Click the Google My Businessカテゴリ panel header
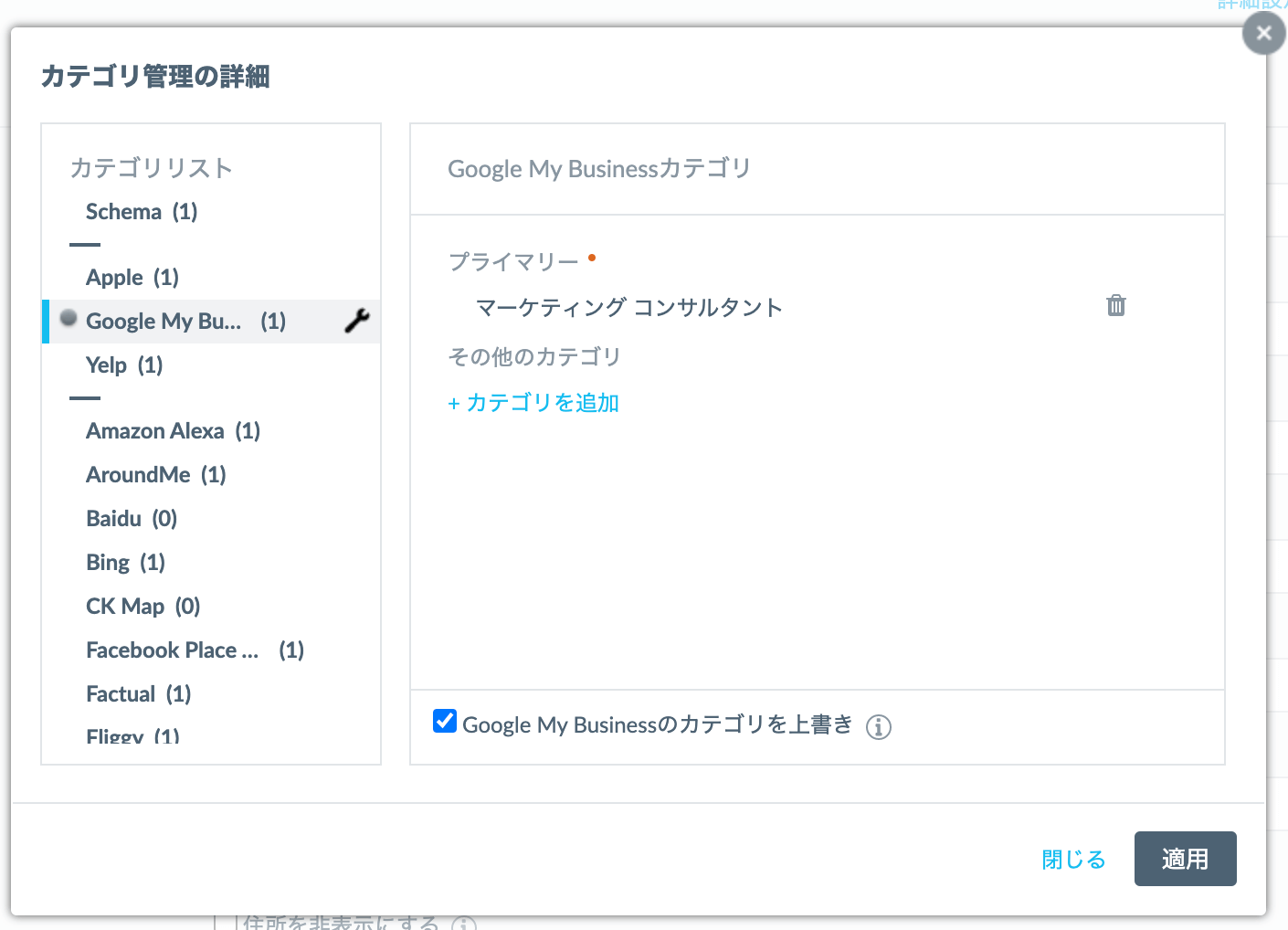 pos(599,169)
